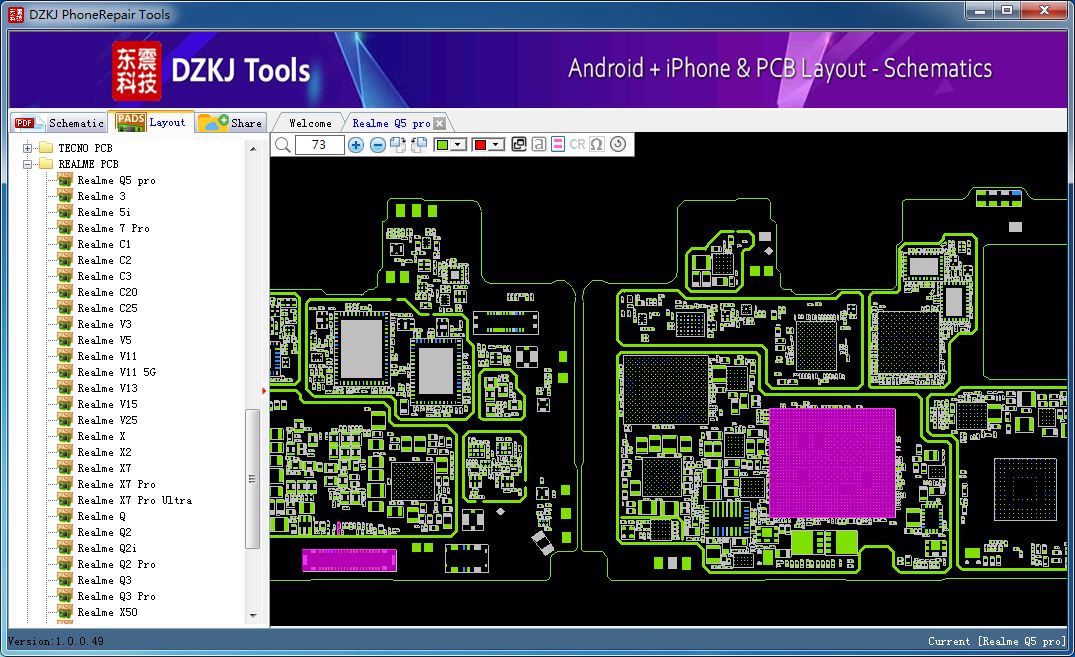
Task: Select the TECNO PCB folder label
Action: 85,148
